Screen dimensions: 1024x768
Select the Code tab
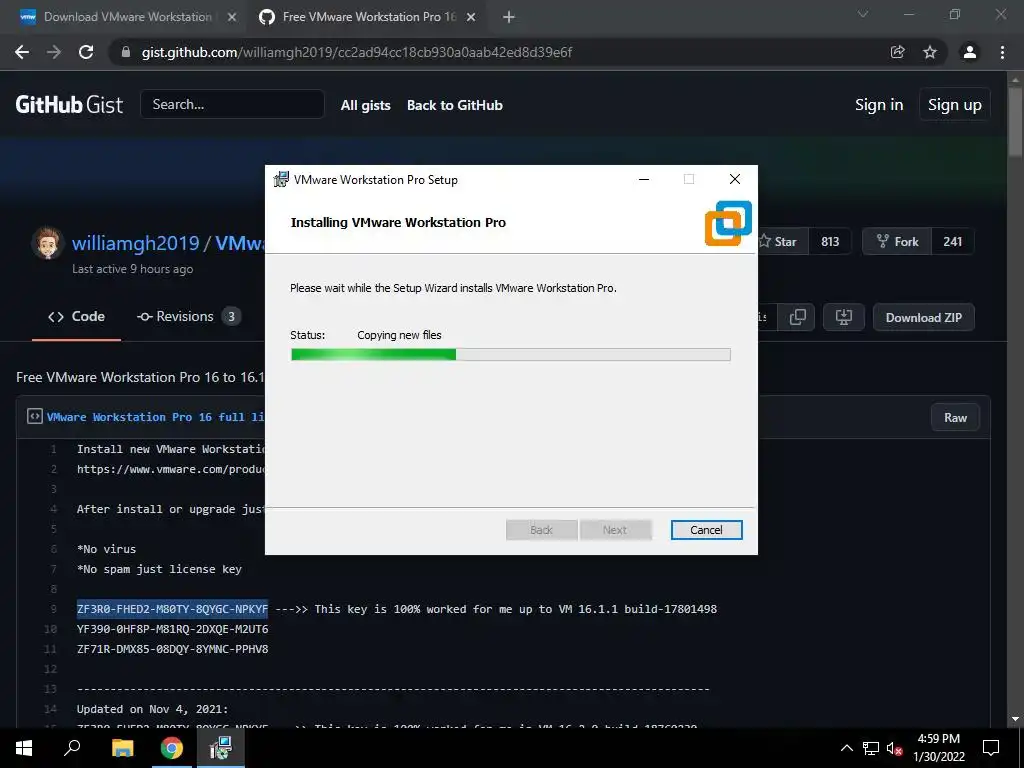(x=76, y=317)
